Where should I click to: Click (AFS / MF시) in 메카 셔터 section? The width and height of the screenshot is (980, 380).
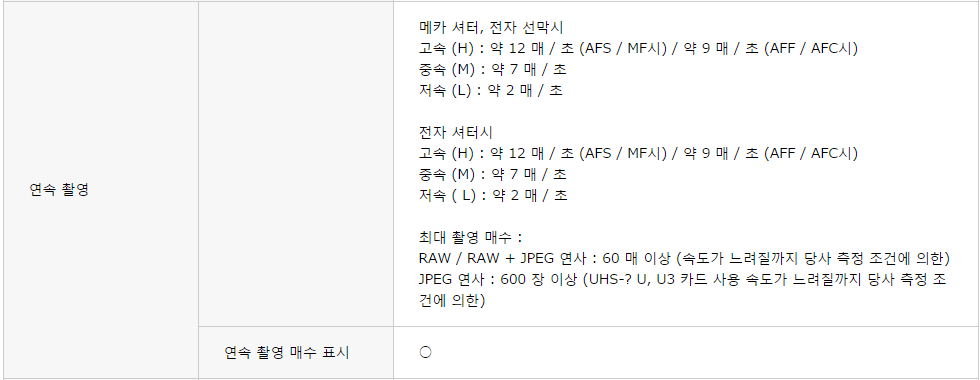point(625,48)
